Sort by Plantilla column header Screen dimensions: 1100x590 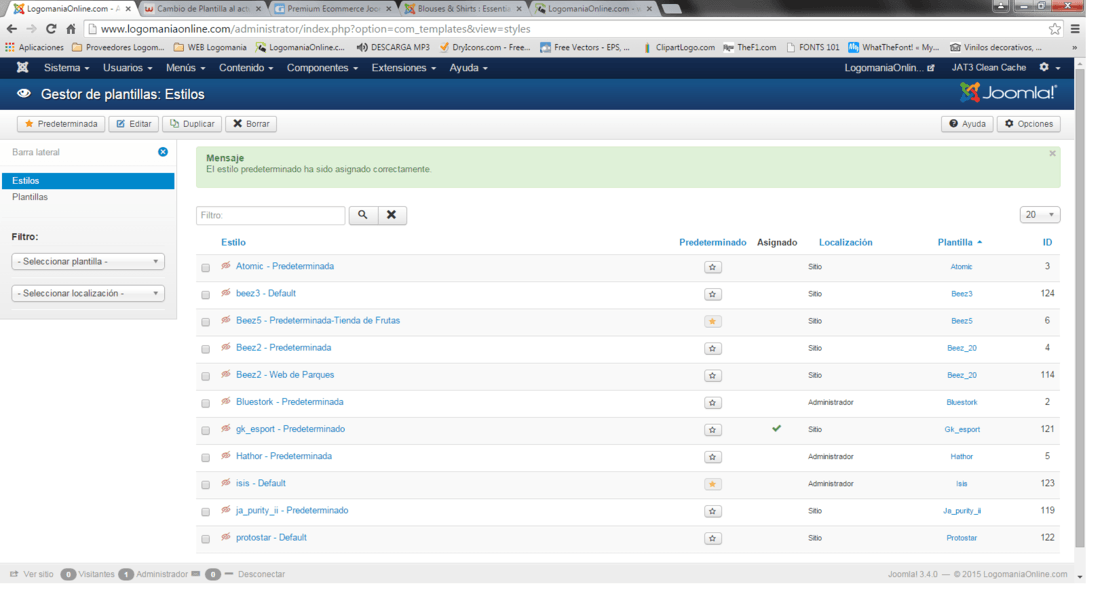(x=959, y=242)
